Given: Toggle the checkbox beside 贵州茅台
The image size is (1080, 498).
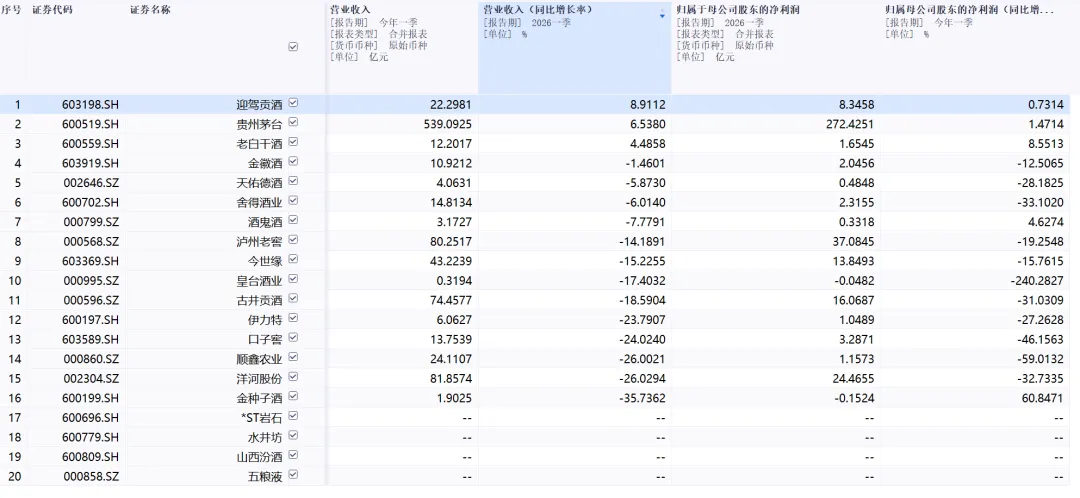Looking at the screenshot, I should click(293, 123).
